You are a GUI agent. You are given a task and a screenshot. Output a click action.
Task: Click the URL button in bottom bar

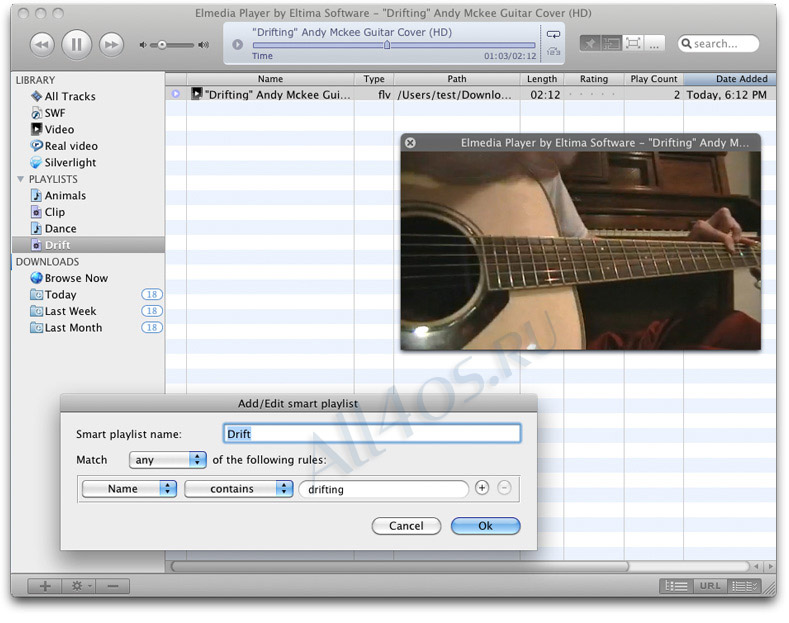pos(710,586)
